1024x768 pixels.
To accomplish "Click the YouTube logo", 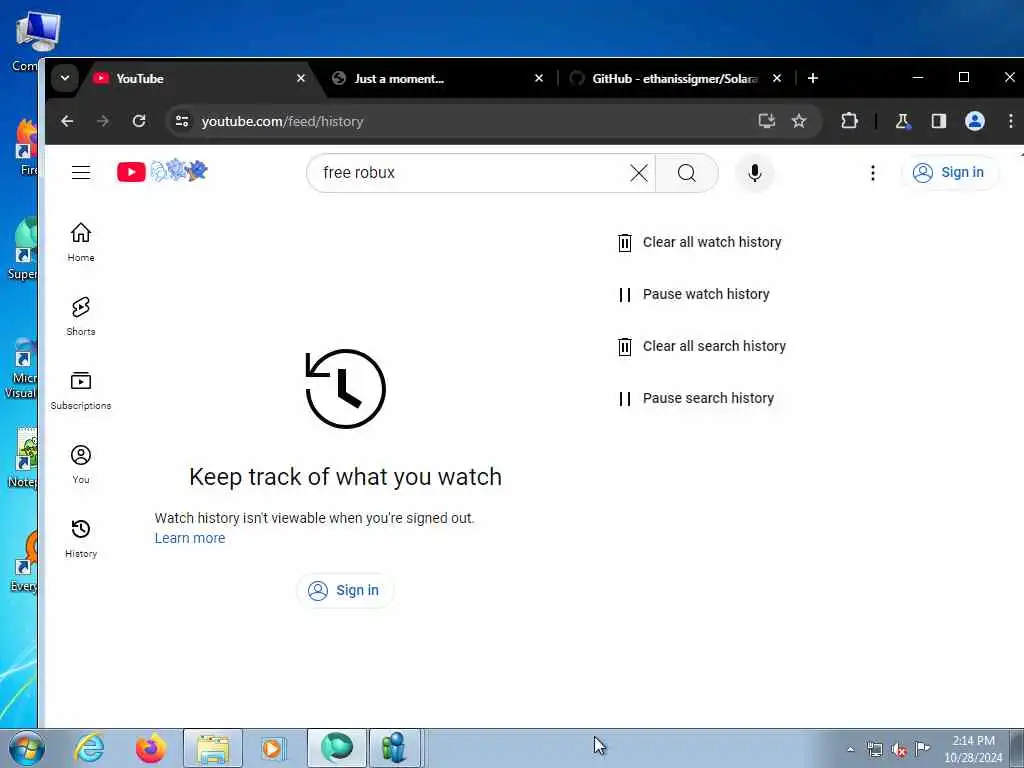I will [x=162, y=172].
